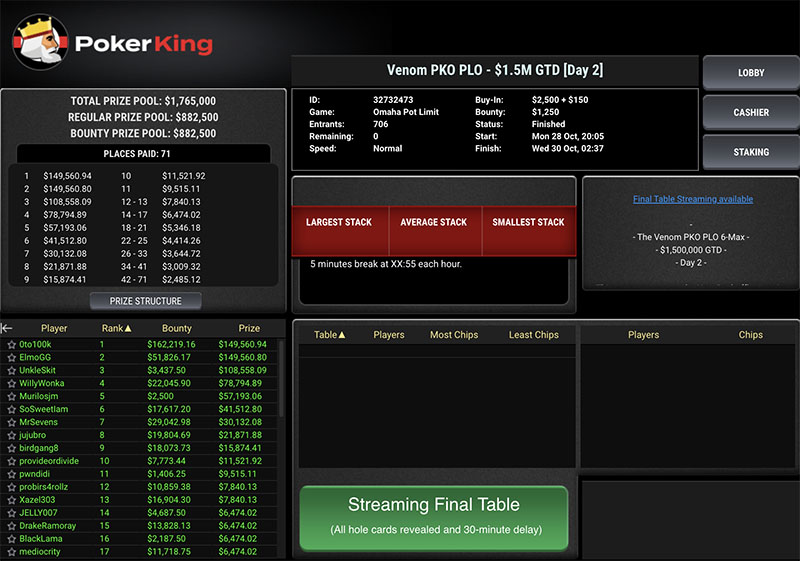Click the star next to Xazel303
This screenshot has width=800, height=561.
[11, 500]
